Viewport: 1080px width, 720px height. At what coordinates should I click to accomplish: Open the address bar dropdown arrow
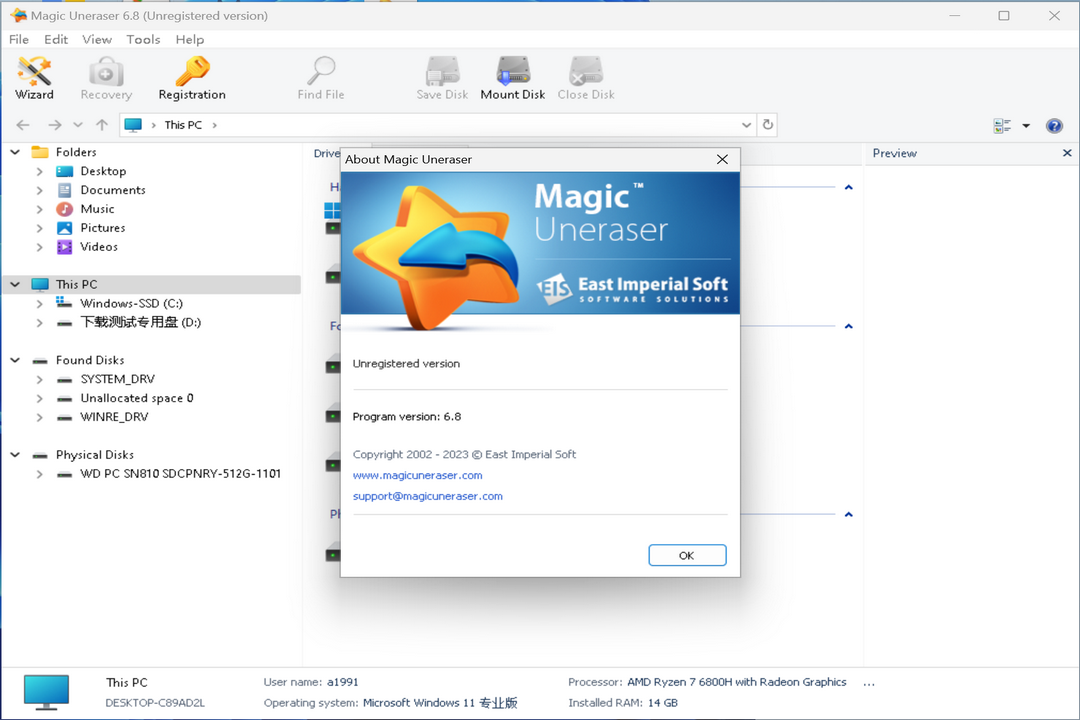tap(746, 124)
